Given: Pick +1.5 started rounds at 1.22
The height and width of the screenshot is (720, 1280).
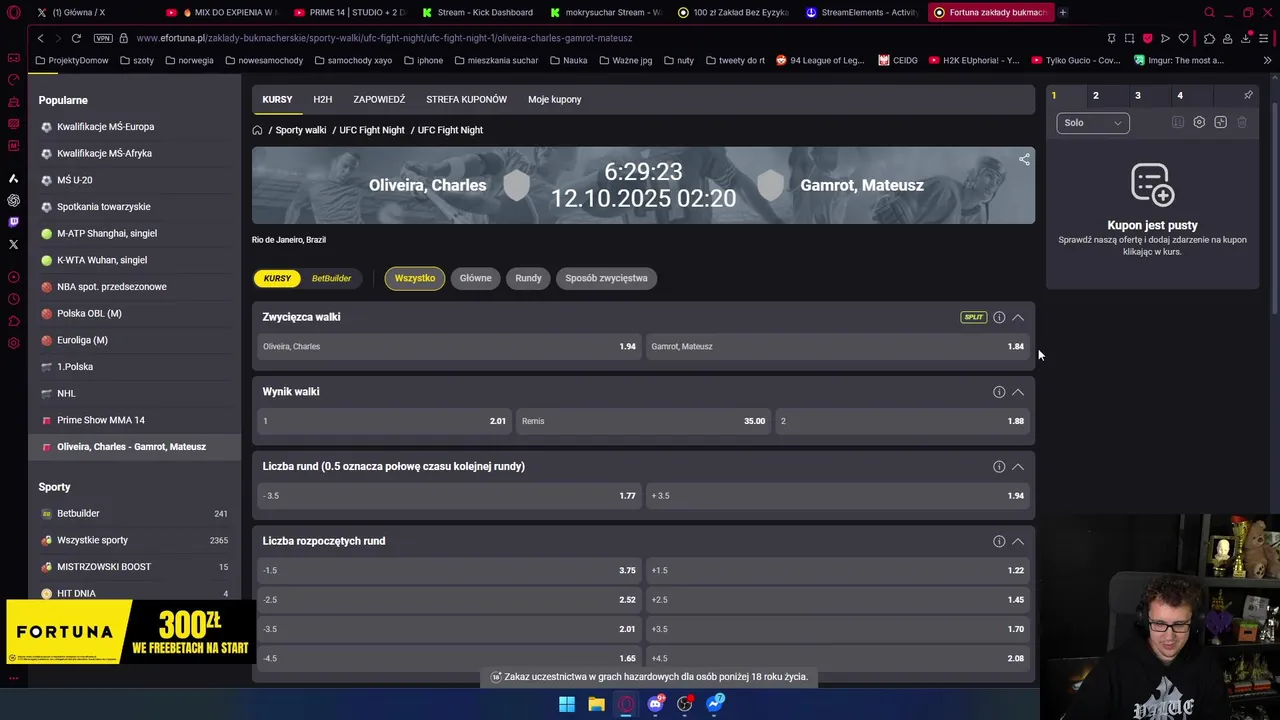Looking at the screenshot, I should [837, 570].
